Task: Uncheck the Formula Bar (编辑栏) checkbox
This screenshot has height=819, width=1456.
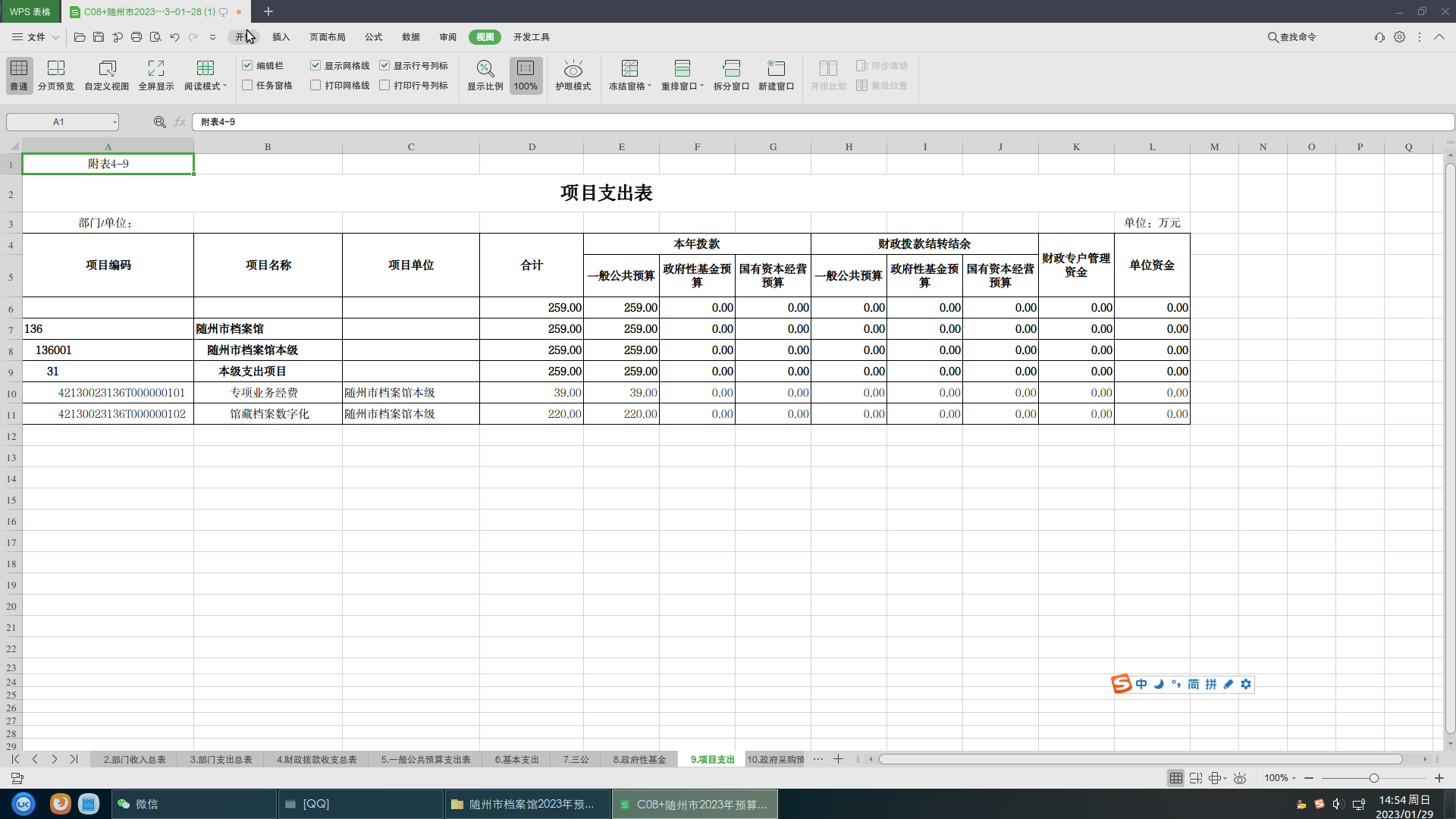Action: [x=247, y=66]
